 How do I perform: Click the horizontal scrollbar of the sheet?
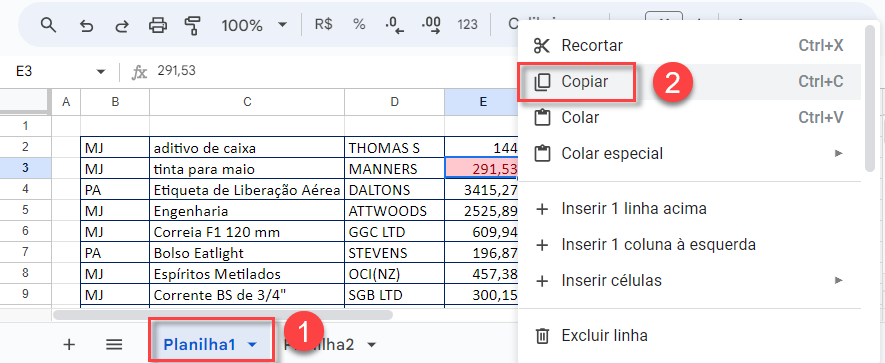223,315
